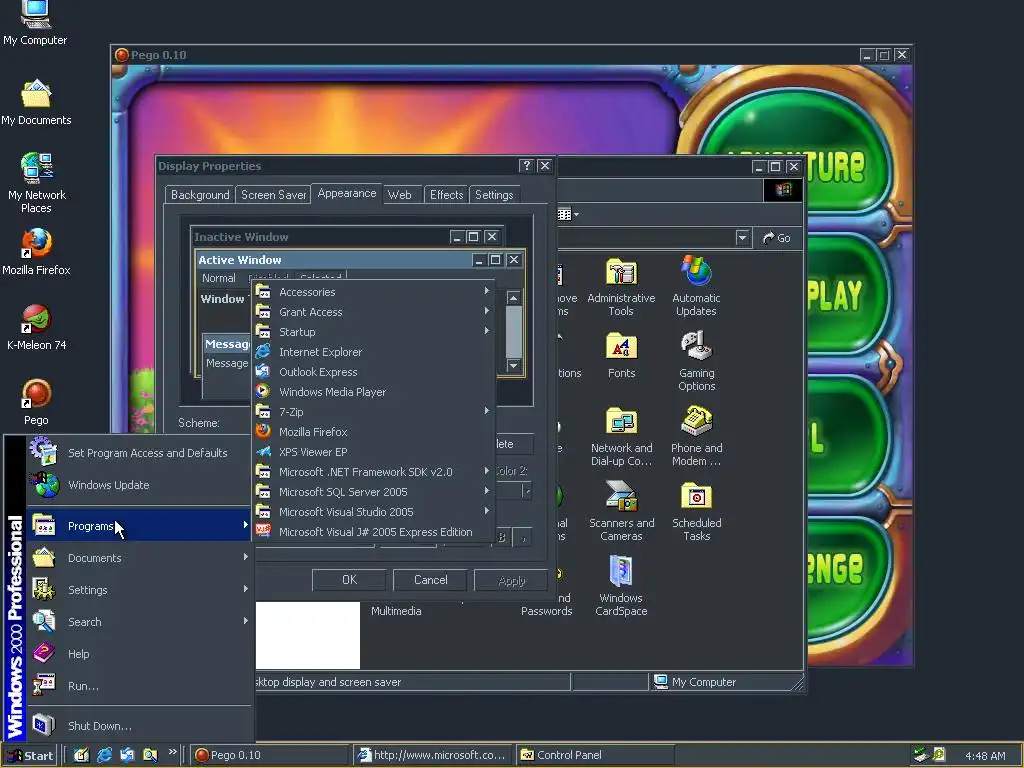The width and height of the screenshot is (1024, 768).
Task: Open Network and Dial-up Connections icon
Action: tap(621, 436)
